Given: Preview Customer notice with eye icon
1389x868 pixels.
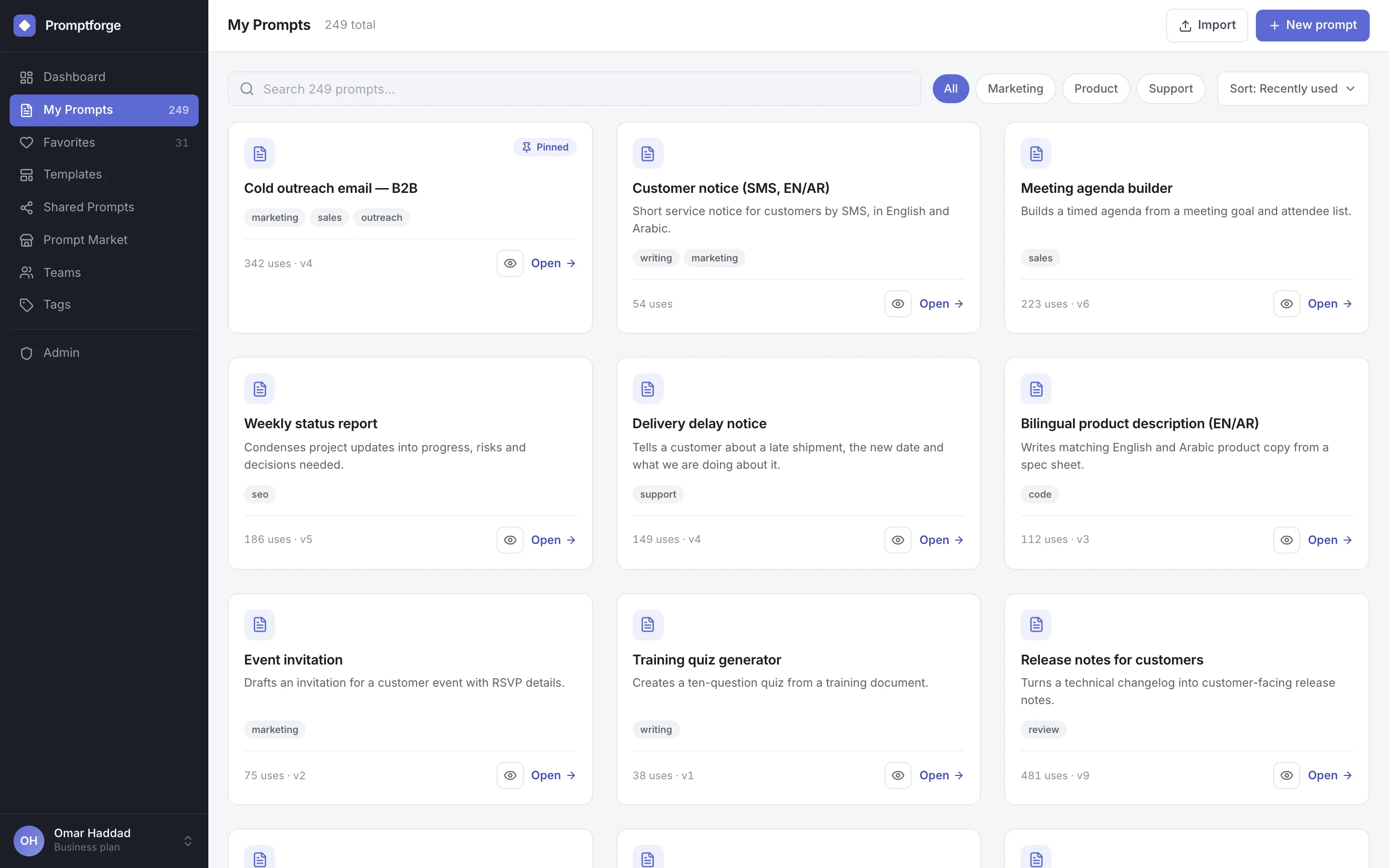Looking at the screenshot, I should 898,304.
